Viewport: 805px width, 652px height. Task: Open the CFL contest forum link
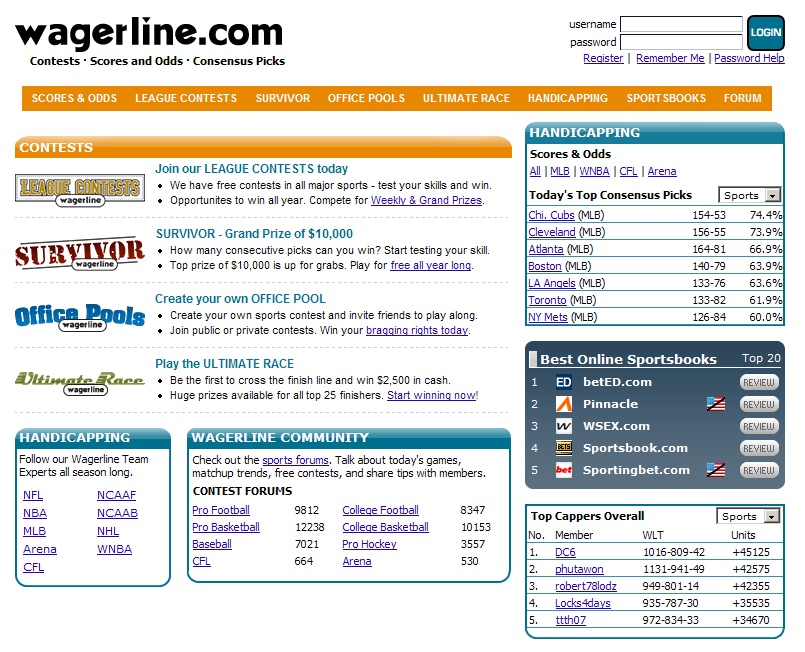coord(201,561)
